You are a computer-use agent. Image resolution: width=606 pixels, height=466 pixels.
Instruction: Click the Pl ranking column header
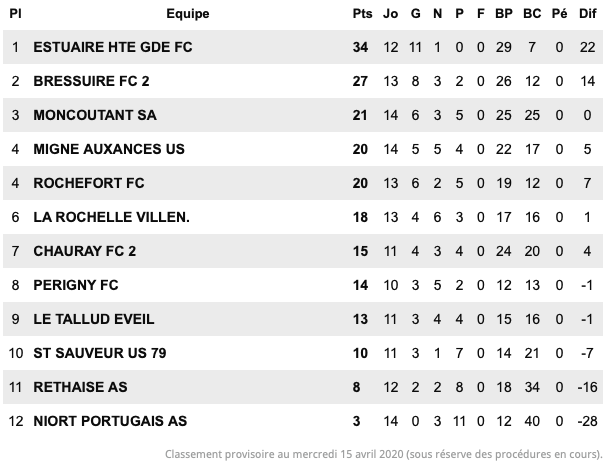coord(15,14)
